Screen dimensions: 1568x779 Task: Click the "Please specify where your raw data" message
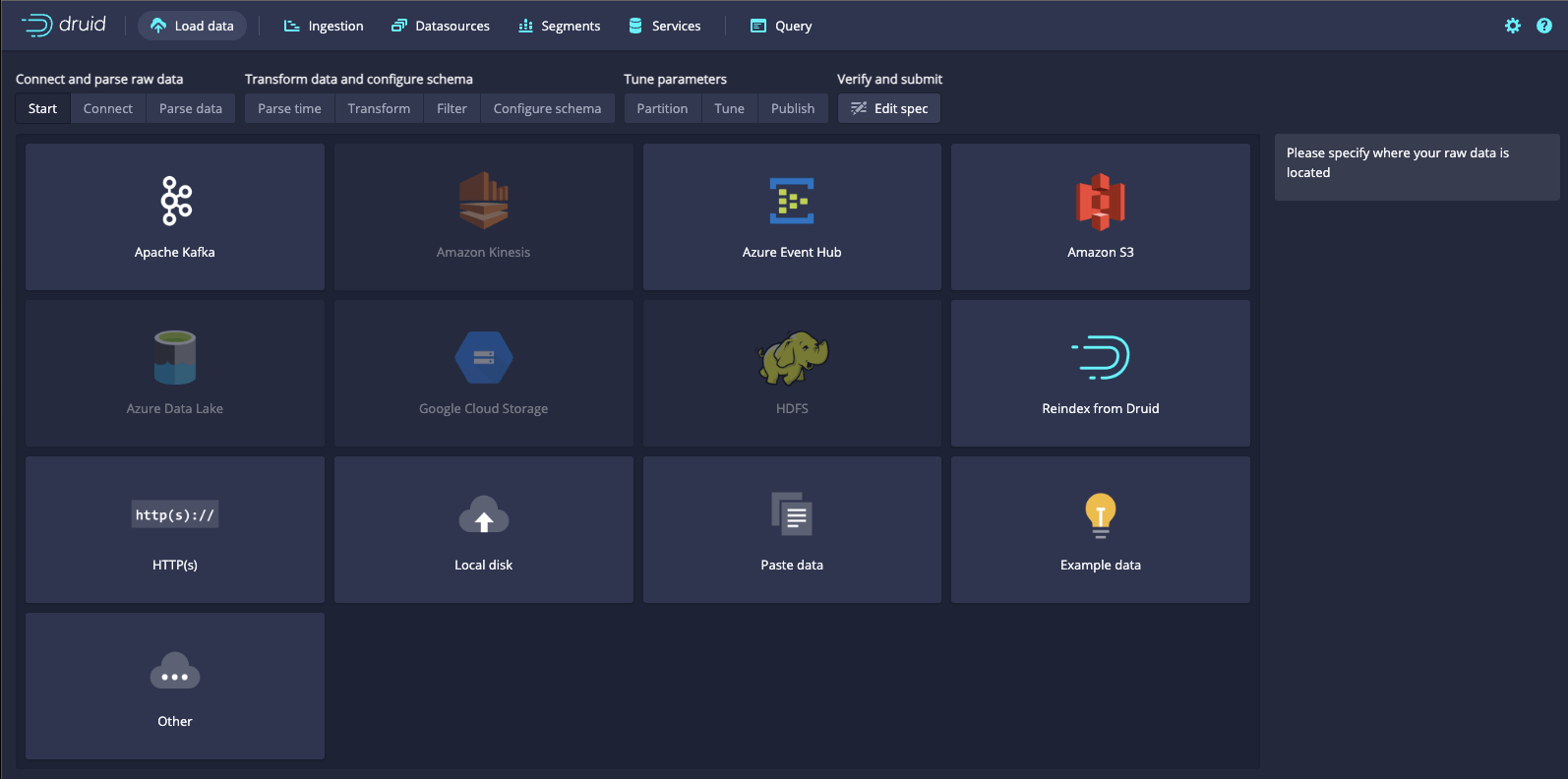(1398, 162)
